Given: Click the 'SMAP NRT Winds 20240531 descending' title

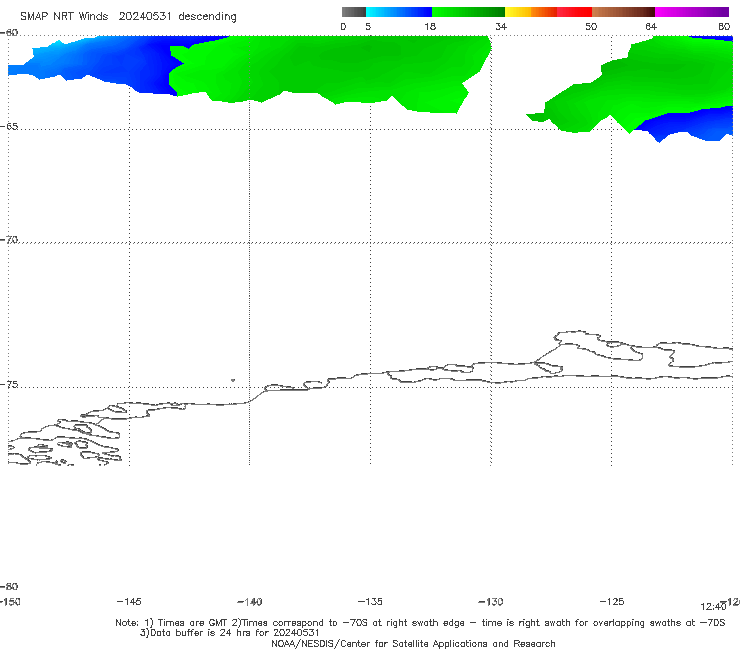Looking at the screenshot, I should click(128, 16).
